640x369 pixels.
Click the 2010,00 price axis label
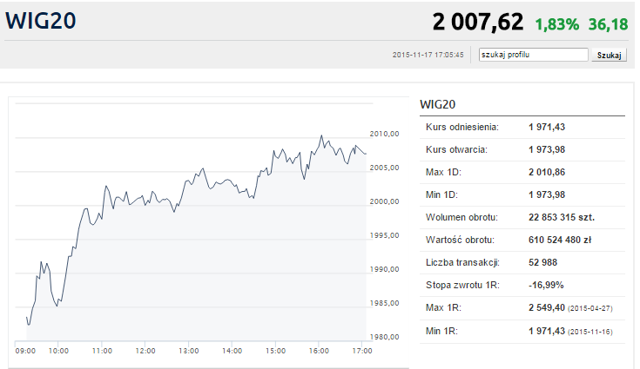tap(384, 134)
